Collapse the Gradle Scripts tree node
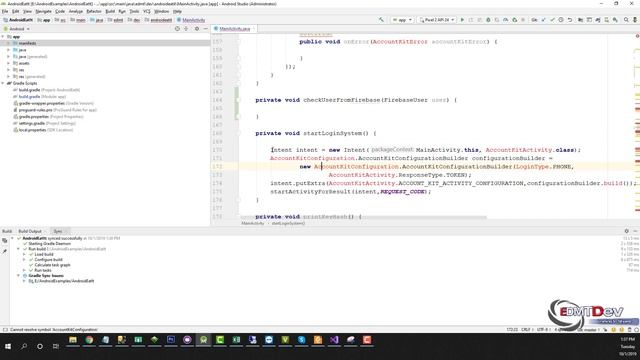The height and width of the screenshot is (360, 640). (x=3, y=83)
